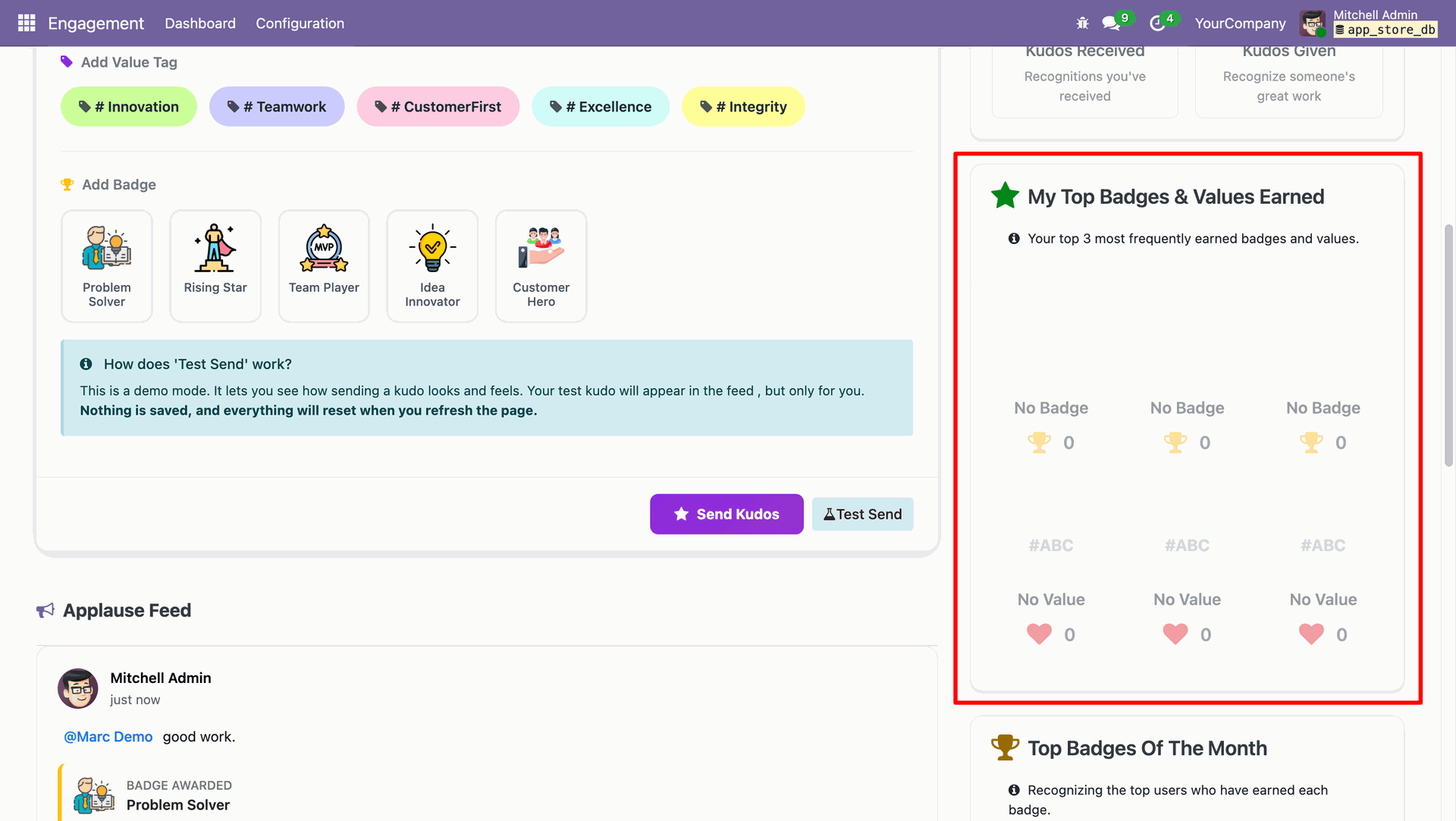Screen dimensions: 1456x821
Task: Open the apps grid menu icon
Action: coord(27,23)
